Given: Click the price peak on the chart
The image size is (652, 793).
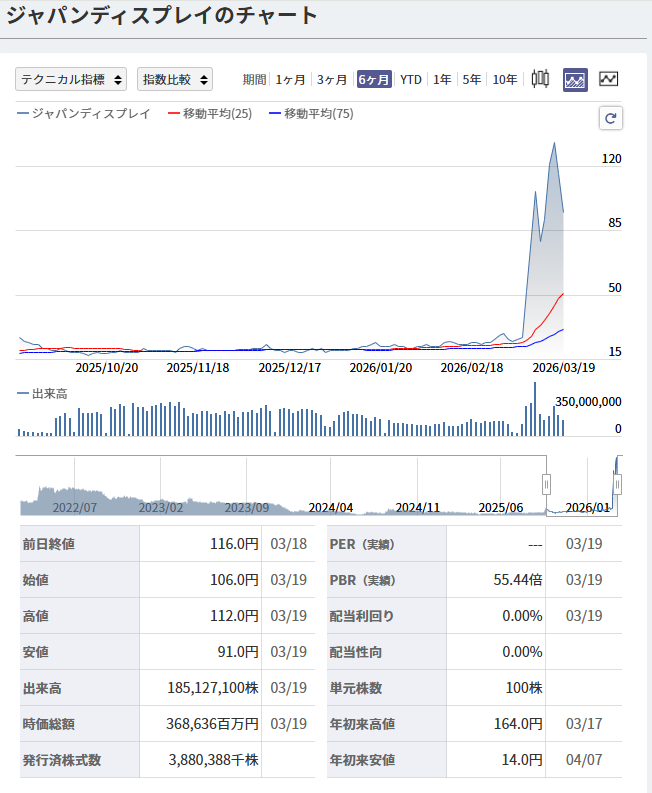Looking at the screenshot, I should click(x=554, y=143).
